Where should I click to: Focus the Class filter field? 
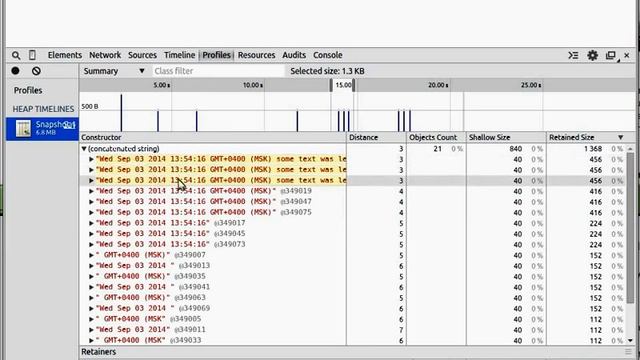point(218,71)
